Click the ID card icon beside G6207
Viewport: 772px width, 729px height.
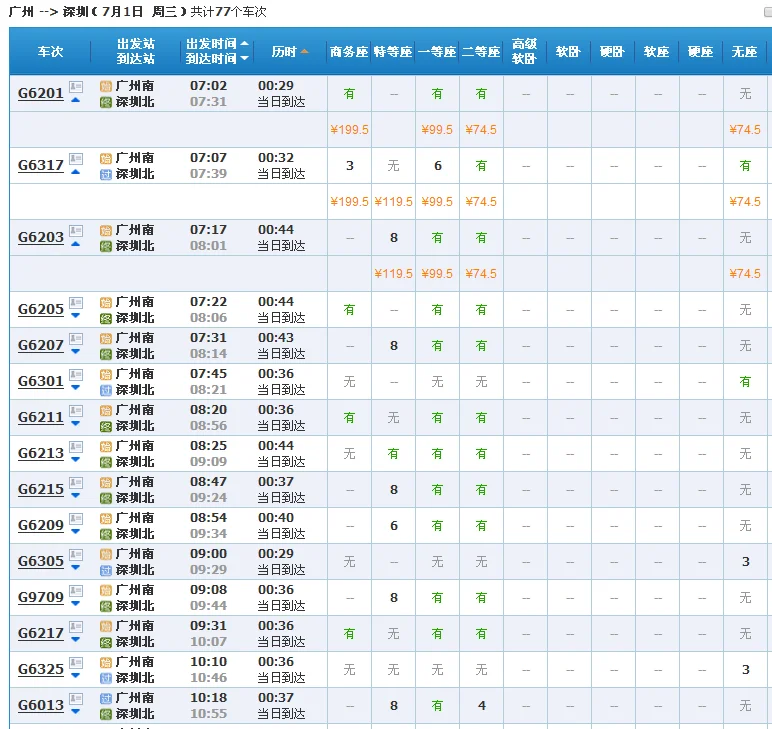(76, 339)
